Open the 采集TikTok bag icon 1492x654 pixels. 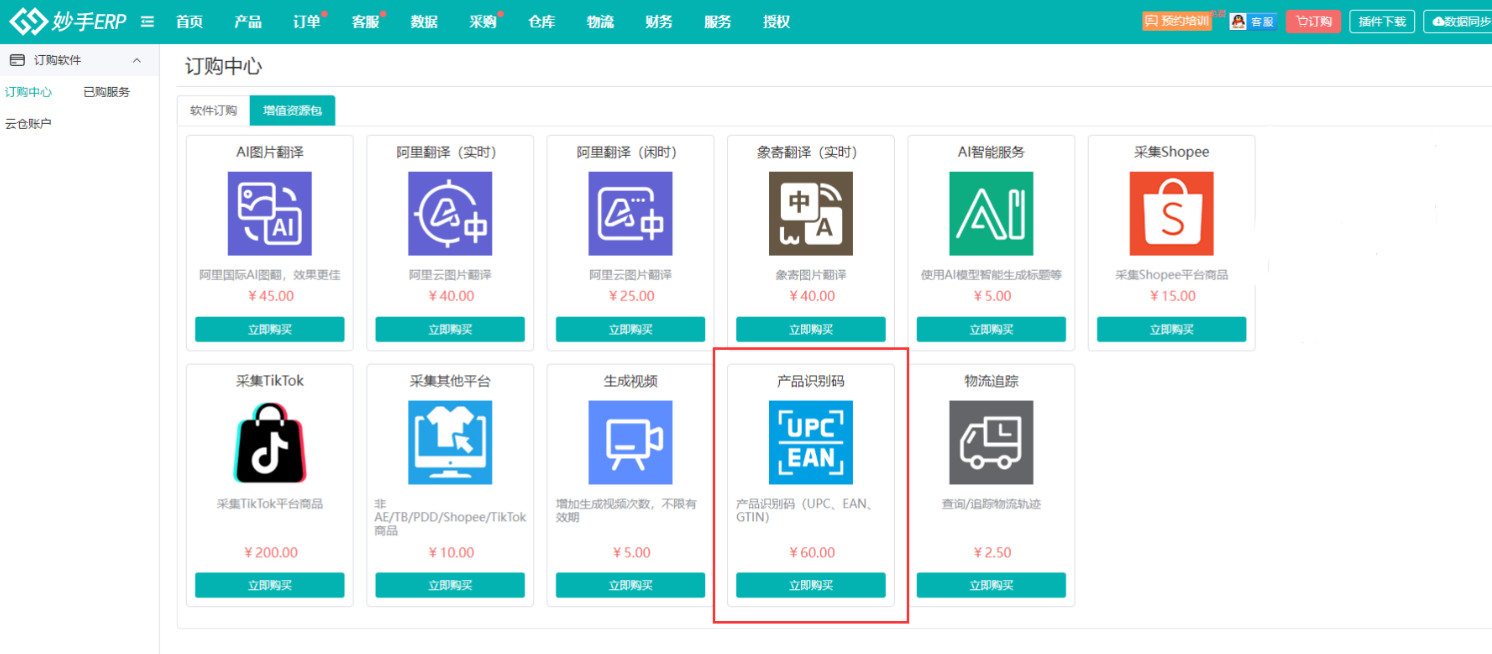[x=270, y=442]
